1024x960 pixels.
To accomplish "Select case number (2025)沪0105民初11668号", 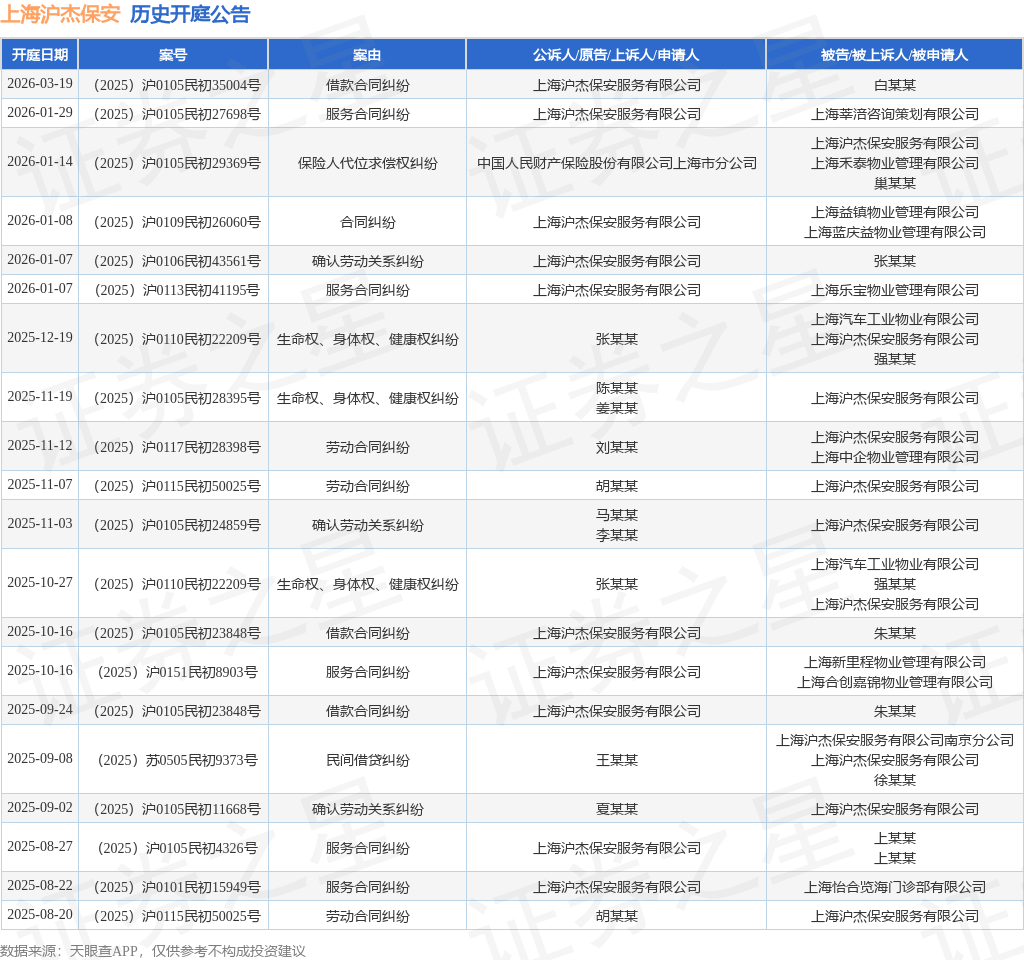I will (177, 809).
